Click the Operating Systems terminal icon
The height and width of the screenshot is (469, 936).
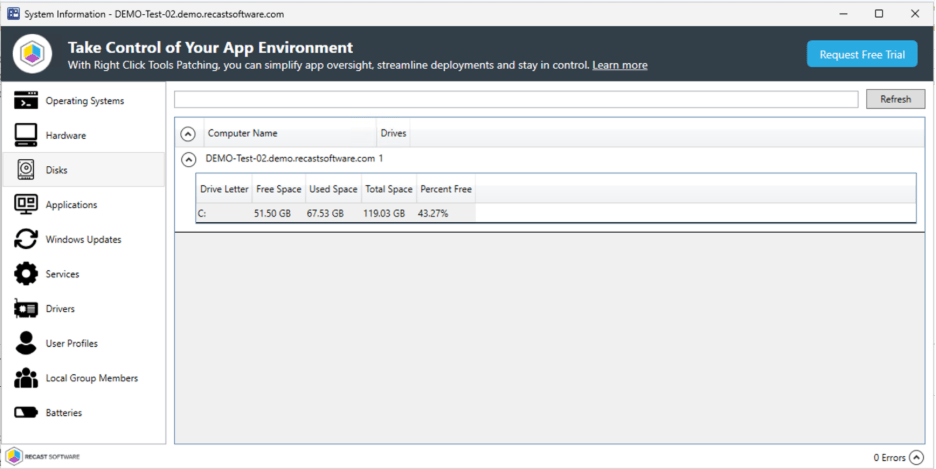coord(26,101)
